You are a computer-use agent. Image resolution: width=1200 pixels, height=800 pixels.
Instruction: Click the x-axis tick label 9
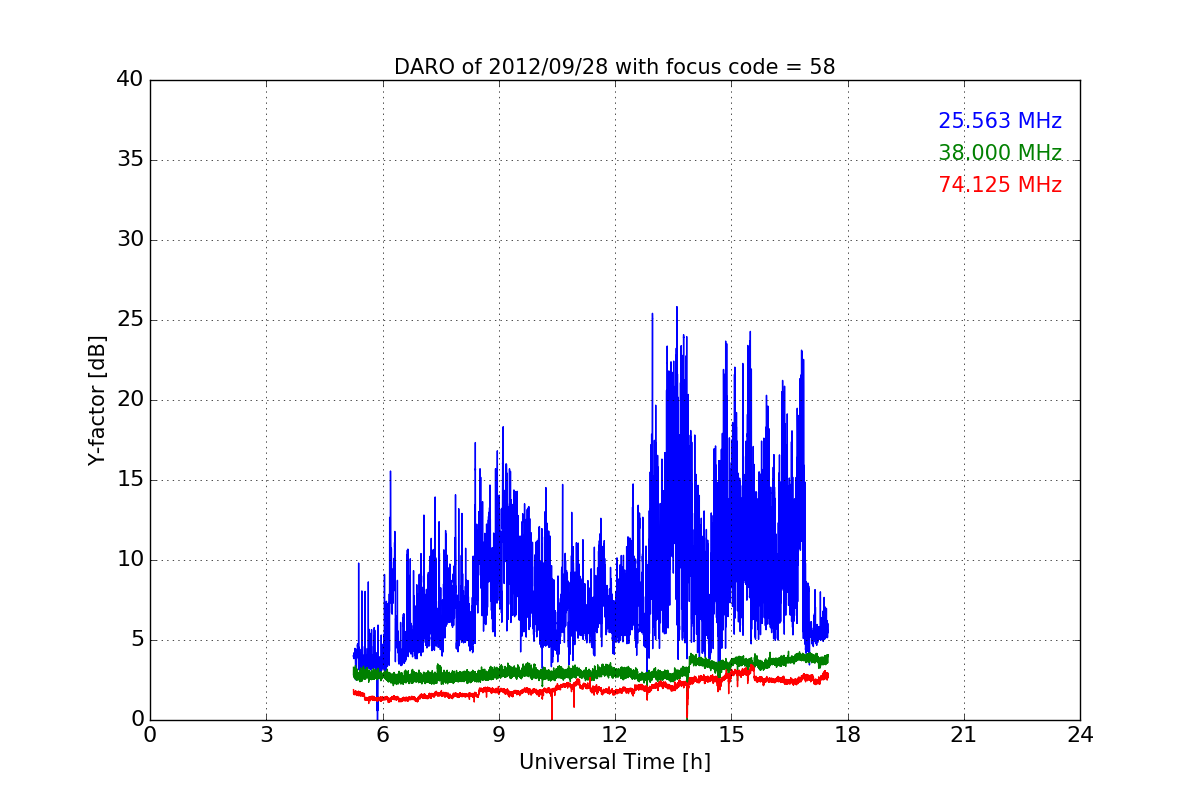point(498,734)
